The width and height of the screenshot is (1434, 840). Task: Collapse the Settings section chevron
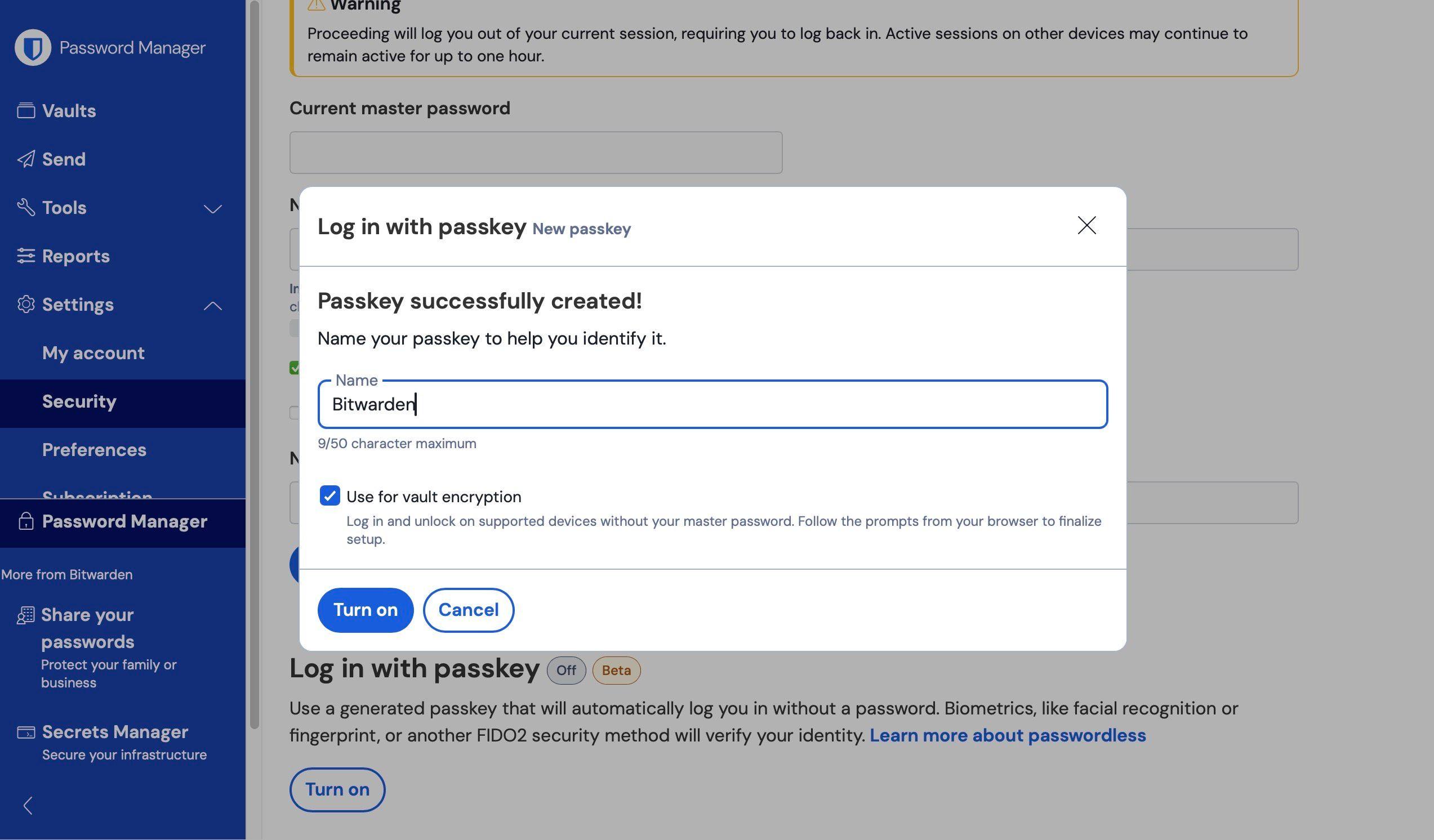tap(213, 306)
